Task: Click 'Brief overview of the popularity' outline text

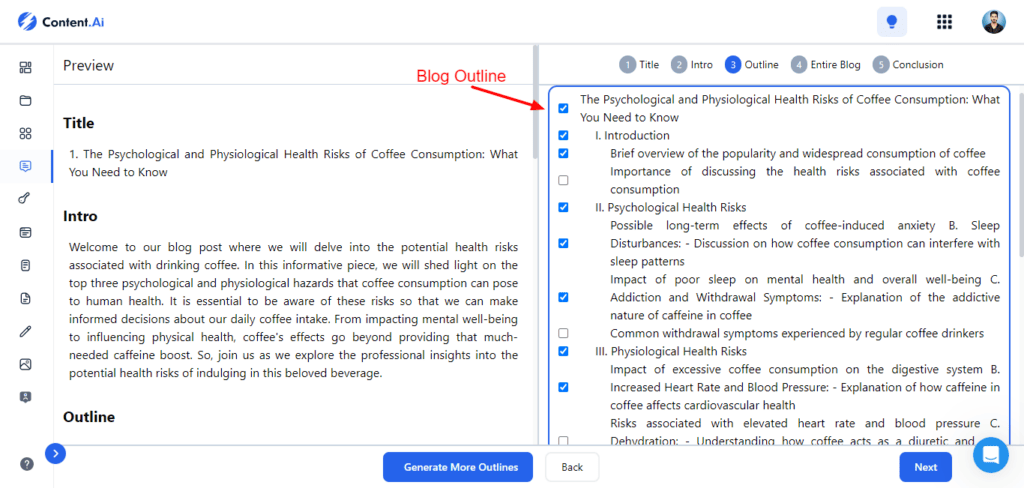Action: (x=798, y=154)
